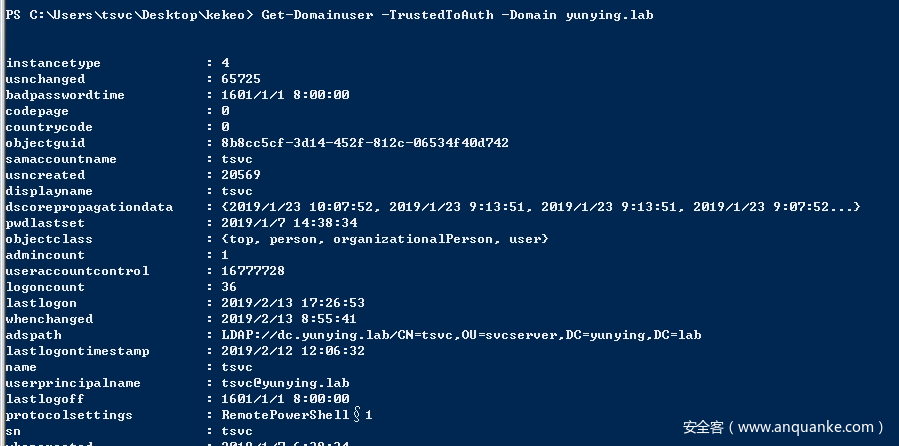Click the usnchanged value 65725
The width and height of the screenshot is (899, 446).
point(241,79)
